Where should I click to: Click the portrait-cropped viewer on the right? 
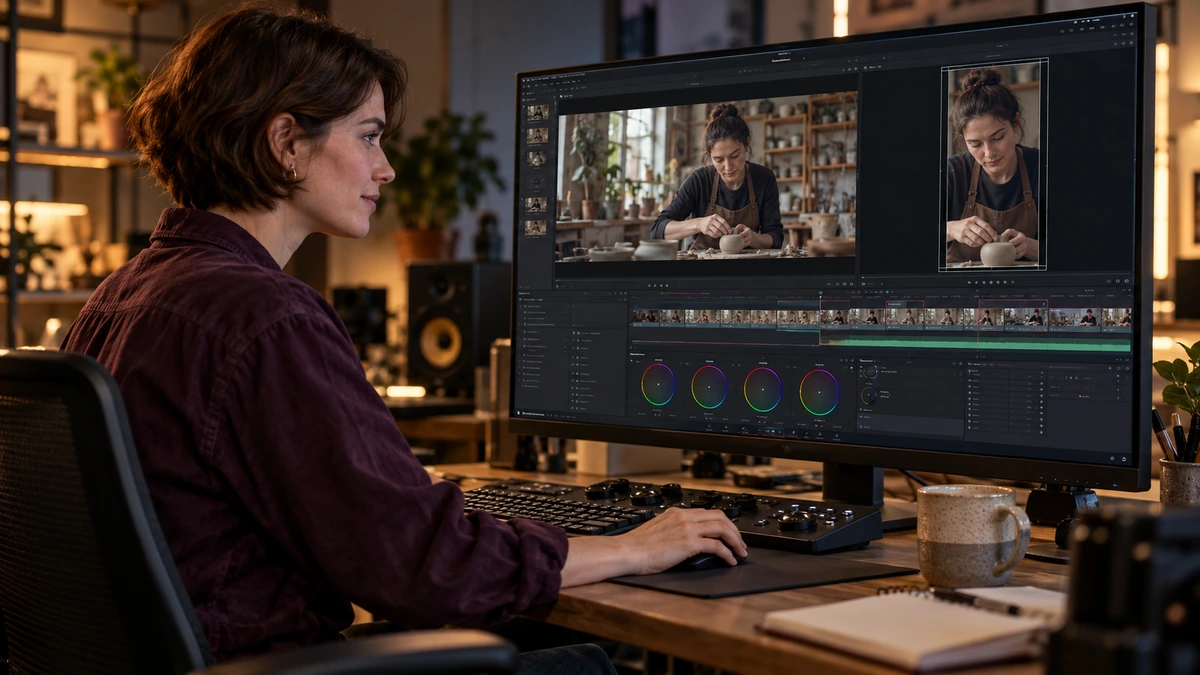pyautogui.click(x=993, y=164)
